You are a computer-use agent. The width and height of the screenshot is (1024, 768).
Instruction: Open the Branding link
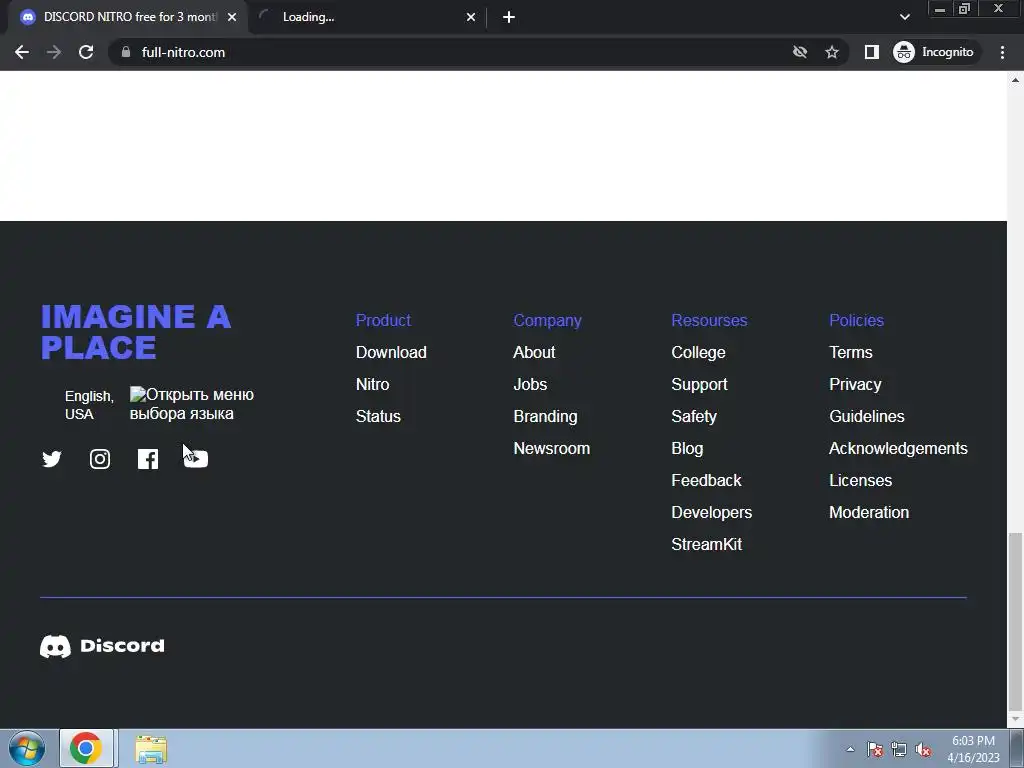[x=545, y=417]
